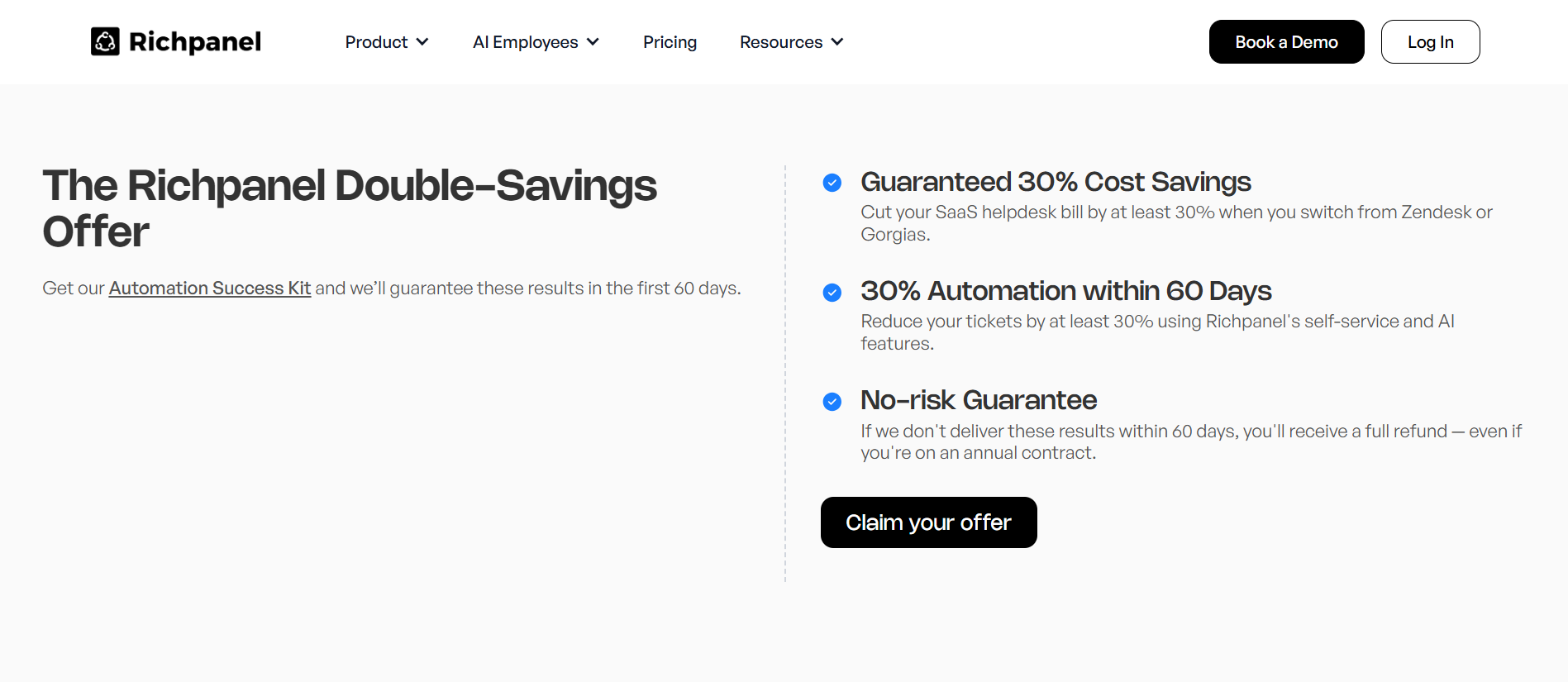Screen dimensions: 1568x682
Task: Open the AI Employees menu
Action: (x=525, y=42)
